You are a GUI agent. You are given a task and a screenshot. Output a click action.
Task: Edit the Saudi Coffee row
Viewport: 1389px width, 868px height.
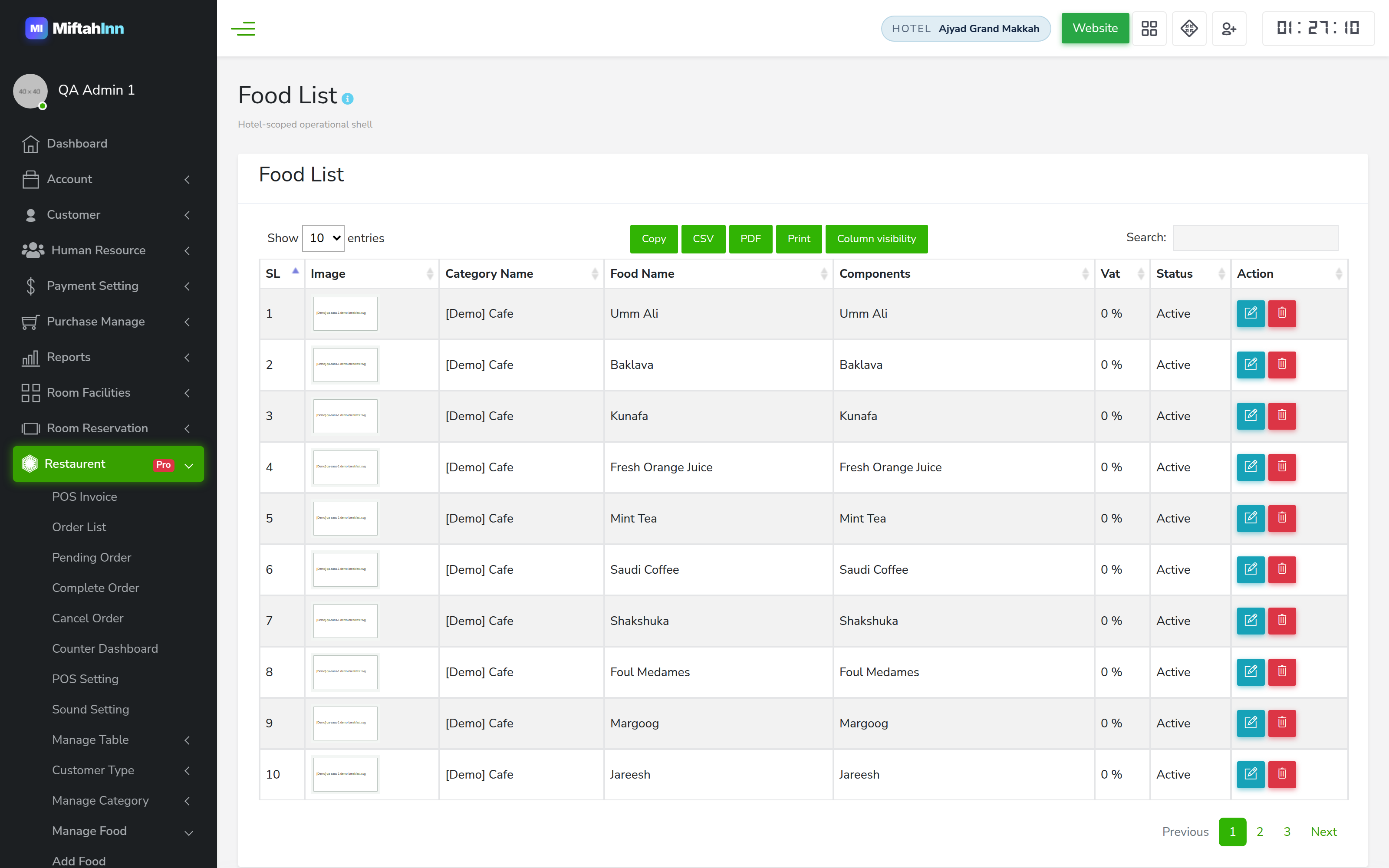click(1251, 569)
